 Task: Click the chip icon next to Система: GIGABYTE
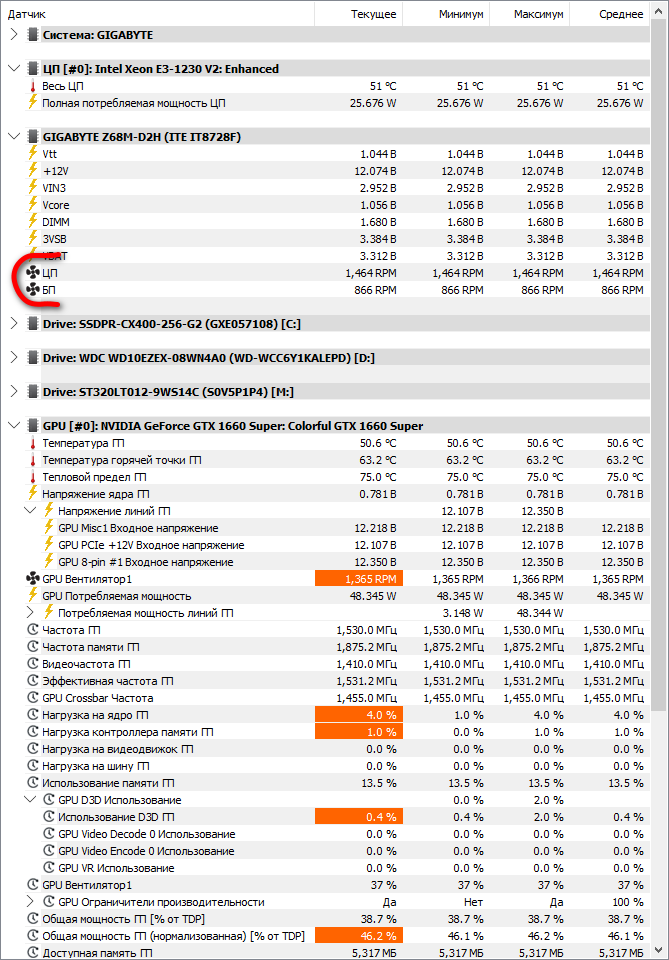(x=33, y=34)
